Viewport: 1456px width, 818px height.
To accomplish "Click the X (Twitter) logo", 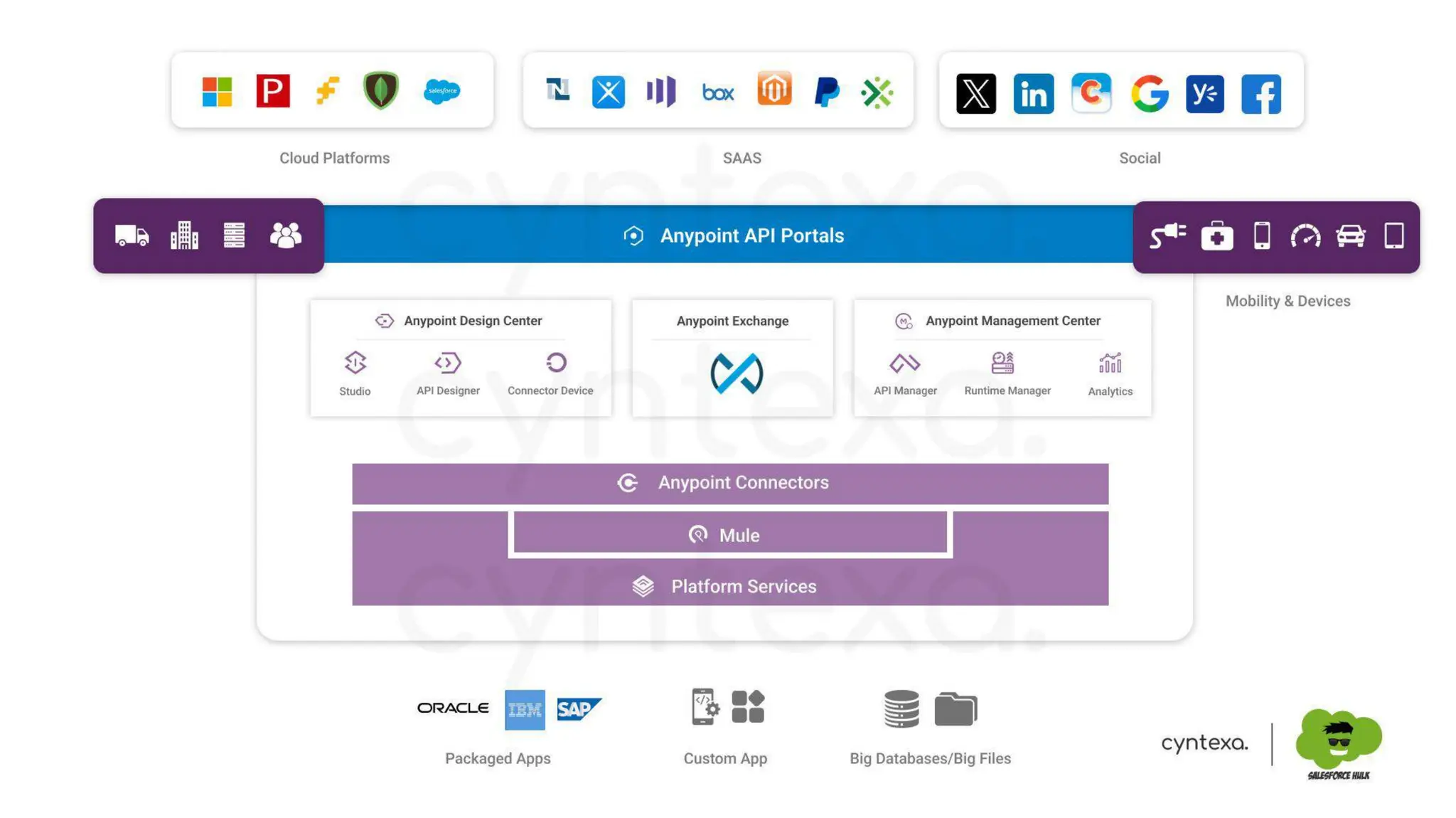I will point(976,93).
